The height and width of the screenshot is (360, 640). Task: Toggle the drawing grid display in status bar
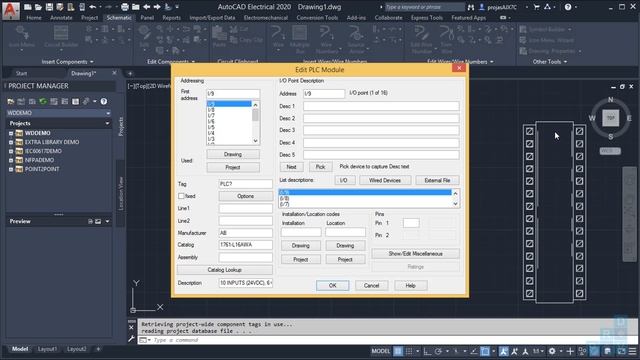point(398,351)
